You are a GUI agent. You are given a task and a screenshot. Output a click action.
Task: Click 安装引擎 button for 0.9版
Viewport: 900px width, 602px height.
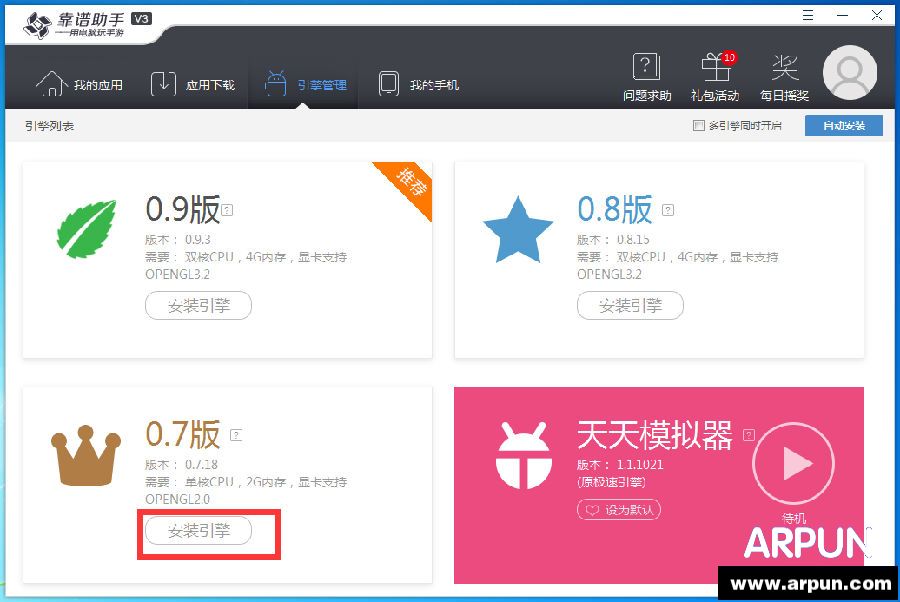[198, 305]
